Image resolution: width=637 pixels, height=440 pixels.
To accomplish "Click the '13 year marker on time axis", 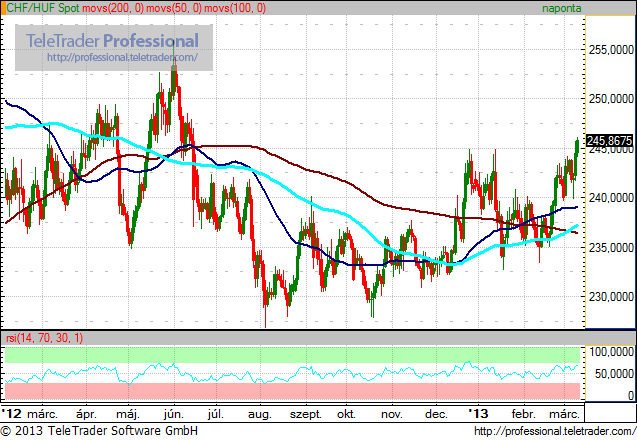I will pos(478,414).
